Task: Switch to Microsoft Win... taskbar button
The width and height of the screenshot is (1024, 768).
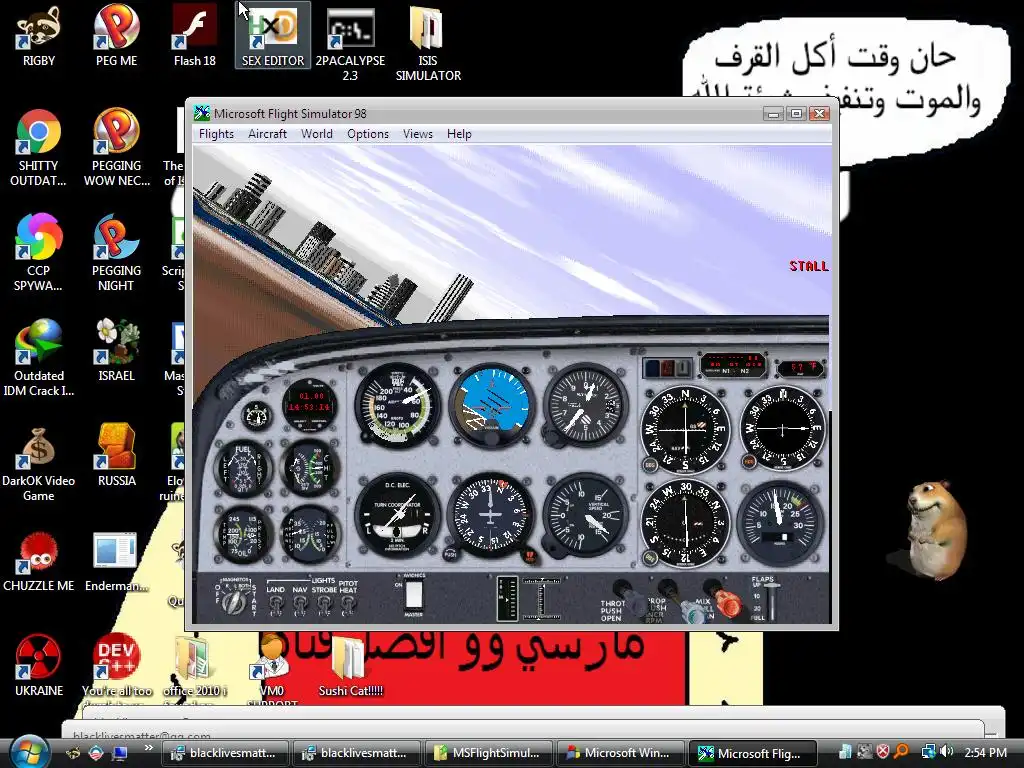Action: pyautogui.click(x=620, y=753)
